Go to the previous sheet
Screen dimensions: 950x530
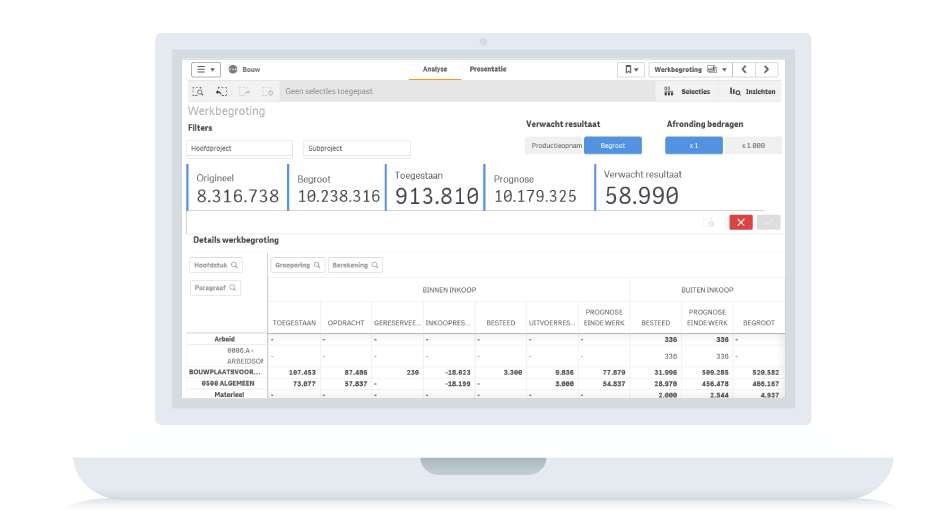coord(744,70)
